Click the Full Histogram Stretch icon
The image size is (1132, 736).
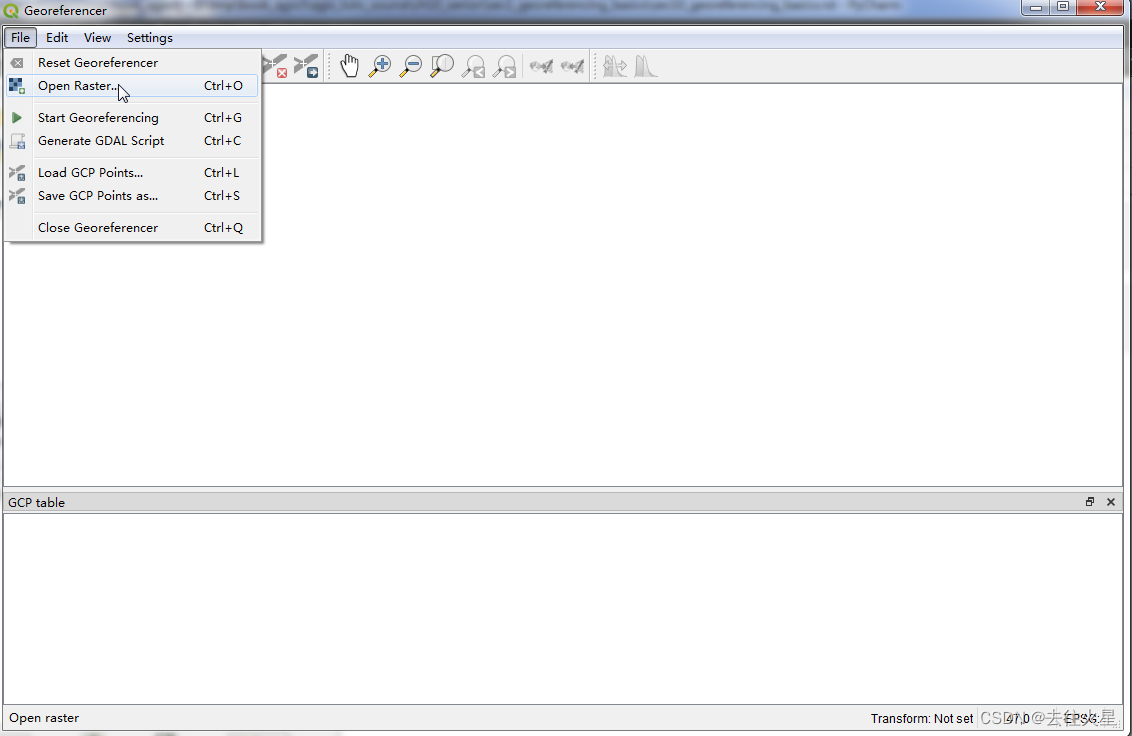click(x=614, y=66)
